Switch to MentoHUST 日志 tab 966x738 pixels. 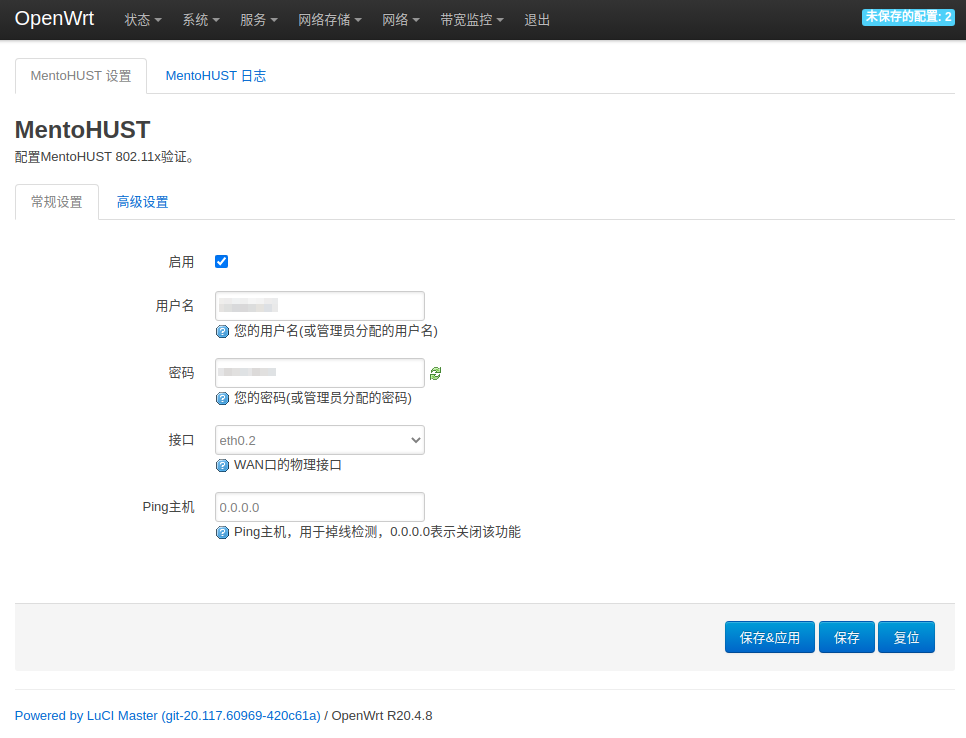click(216, 76)
